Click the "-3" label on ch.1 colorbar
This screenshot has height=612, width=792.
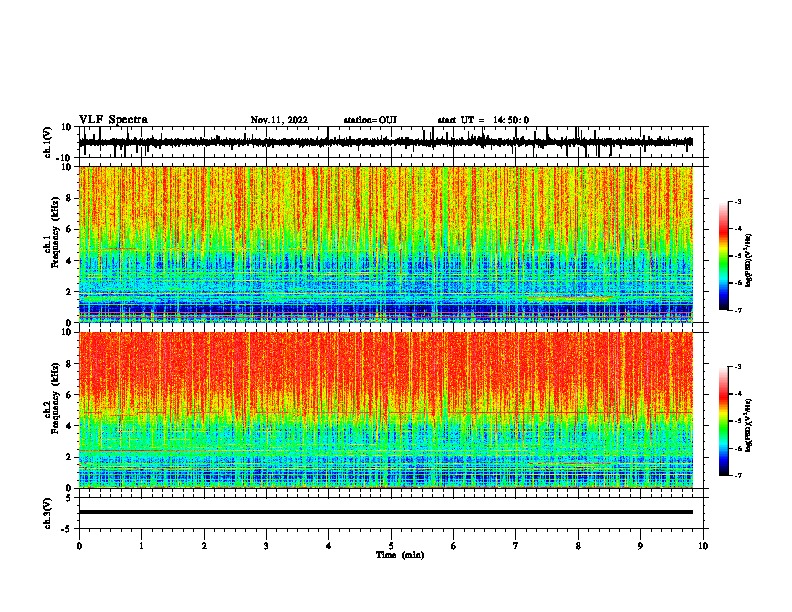point(737,202)
